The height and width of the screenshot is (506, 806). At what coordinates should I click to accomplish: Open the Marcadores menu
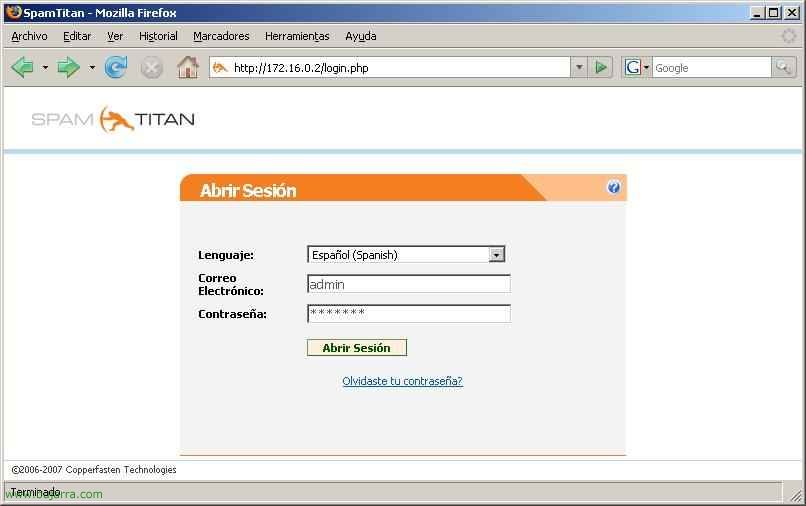(x=221, y=36)
